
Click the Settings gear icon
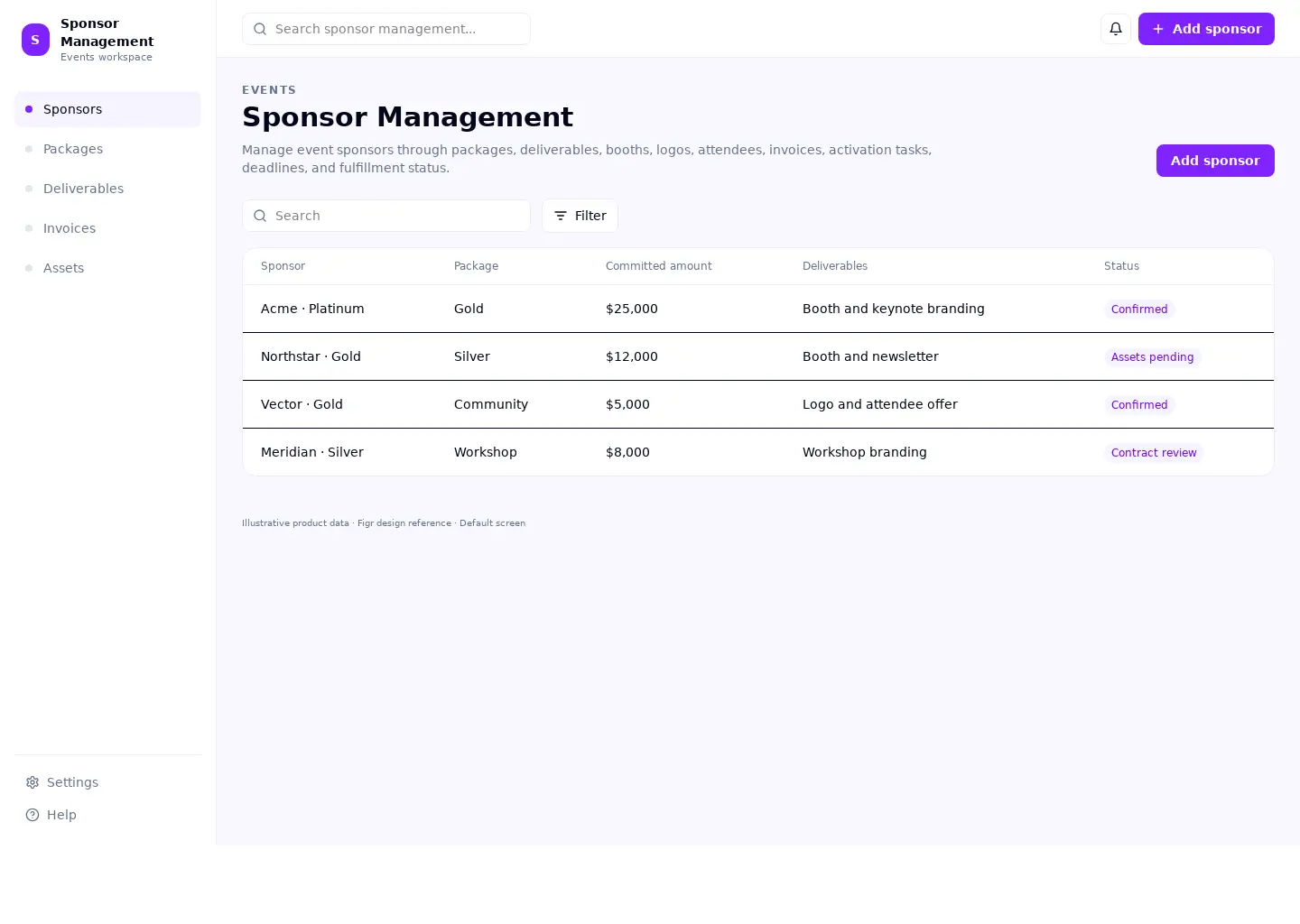[32, 782]
